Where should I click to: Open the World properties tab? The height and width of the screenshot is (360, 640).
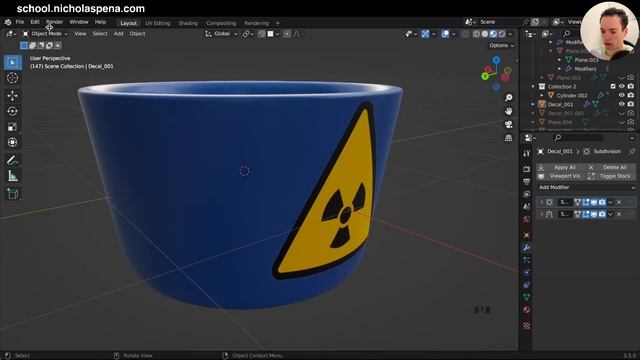(527, 219)
